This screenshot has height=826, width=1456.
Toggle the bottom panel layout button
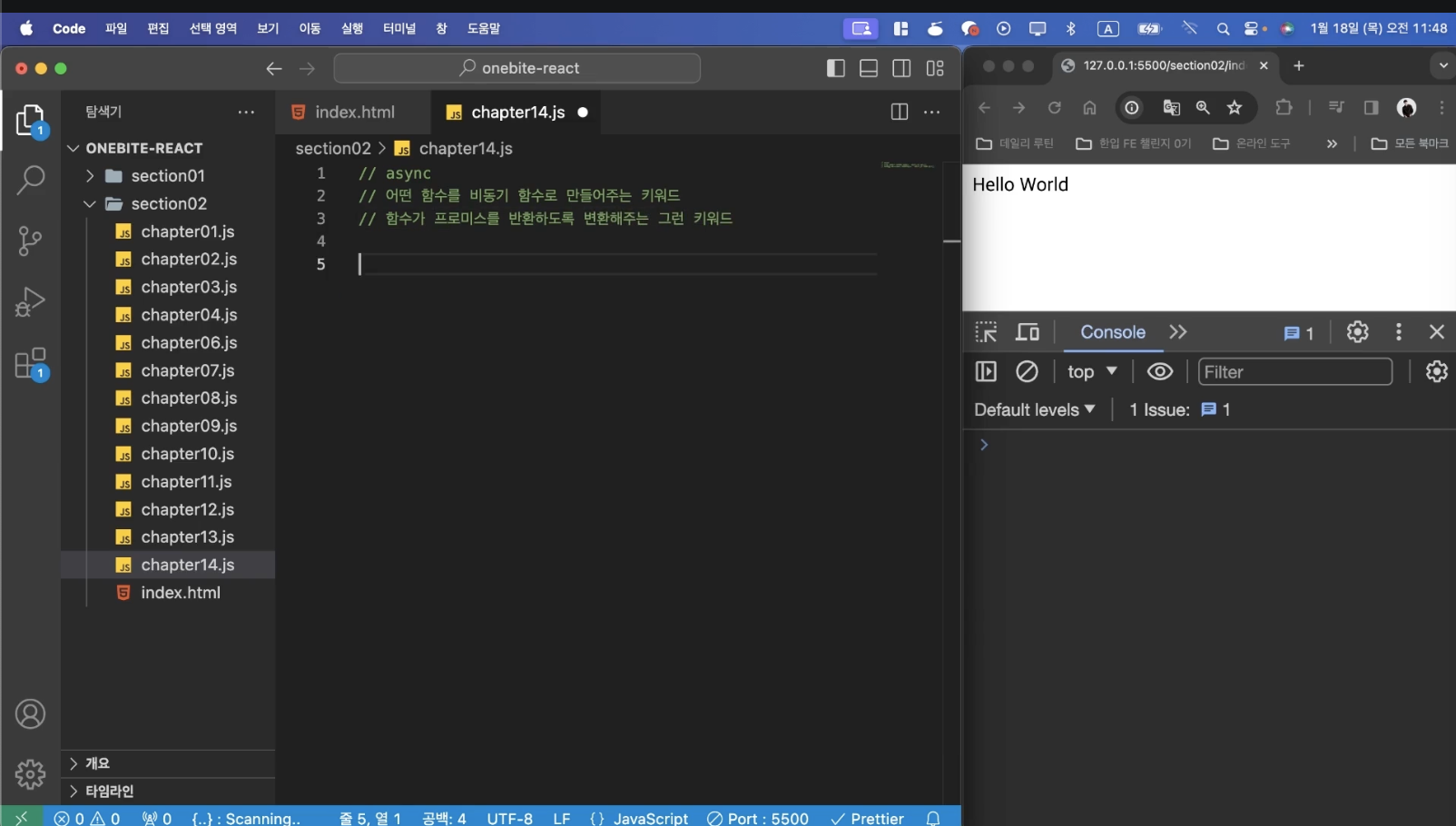click(869, 68)
